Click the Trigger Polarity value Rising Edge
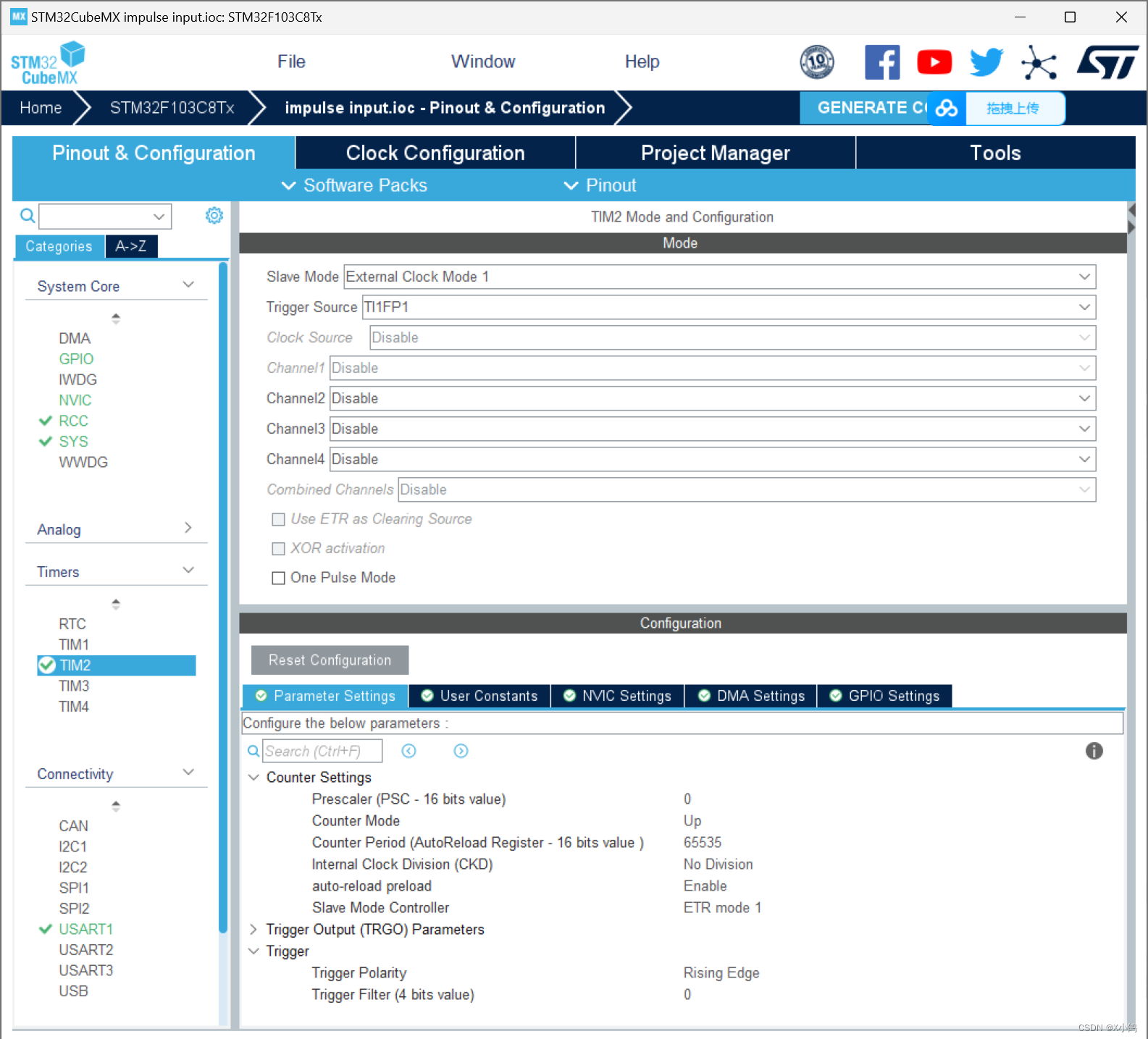1148x1039 pixels. coord(721,972)
